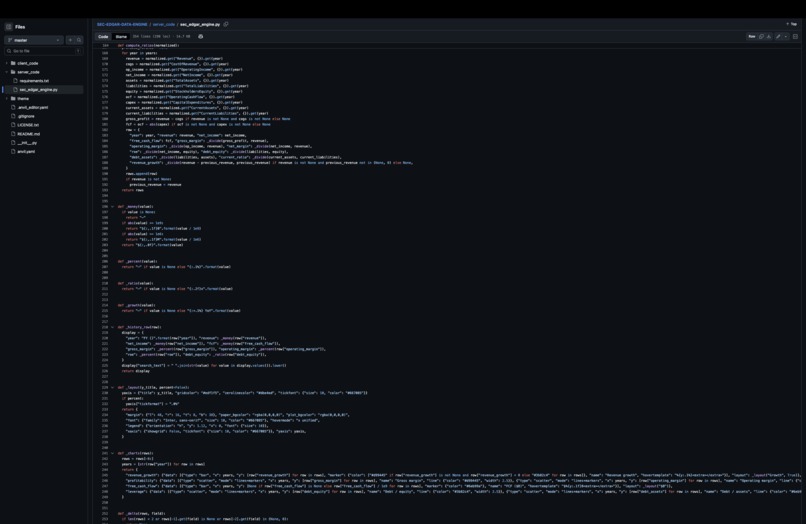Click the 'def _ratio(value)' code line
The image size is (806, 524).
pos(135,283)
